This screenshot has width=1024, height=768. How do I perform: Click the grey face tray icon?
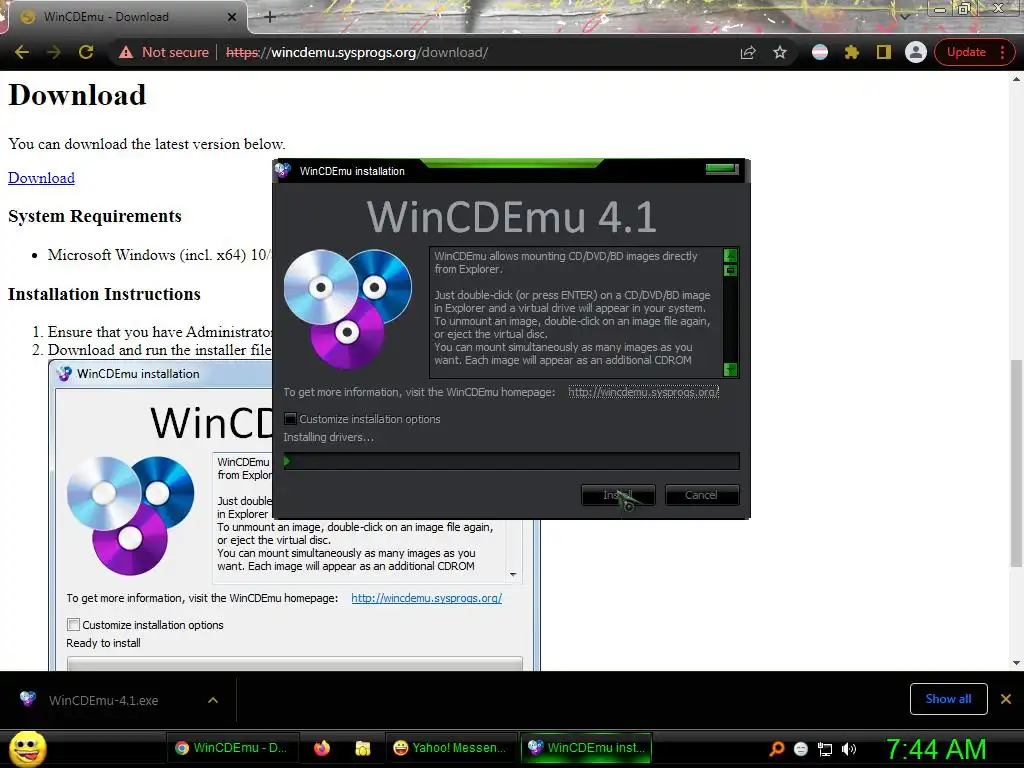(x=801, y=749)
